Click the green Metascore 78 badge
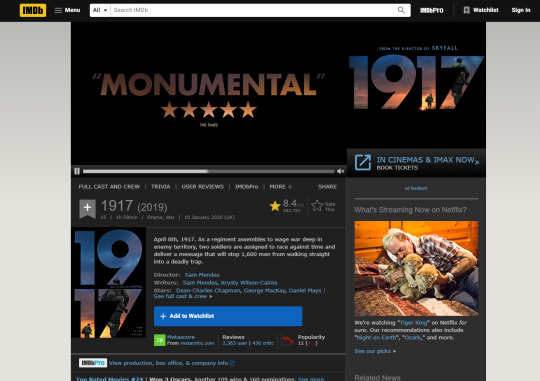Image resolution: width=540 pixels, height=381 pixels. [159, 340]
